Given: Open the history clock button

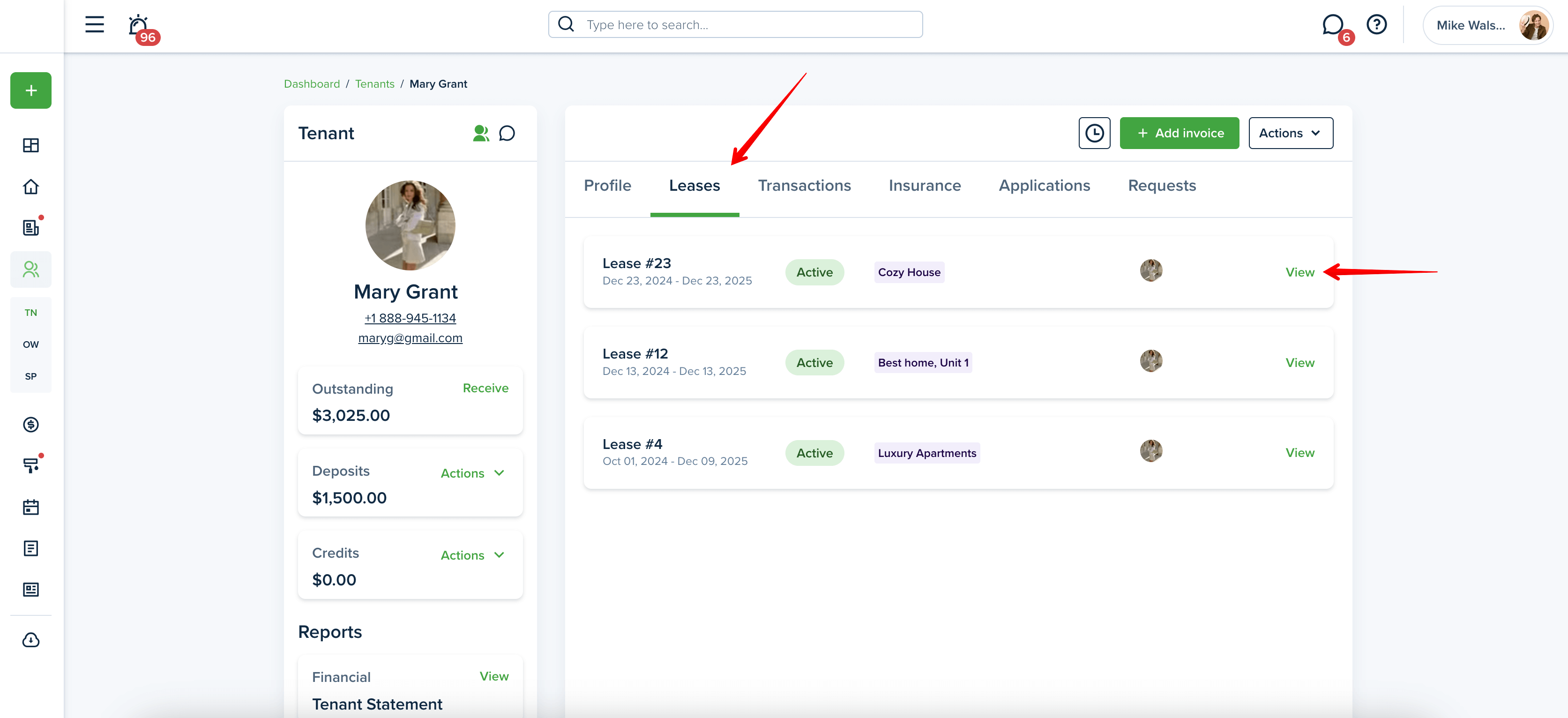Looking at the screenshot, I should pos(1094,133).
